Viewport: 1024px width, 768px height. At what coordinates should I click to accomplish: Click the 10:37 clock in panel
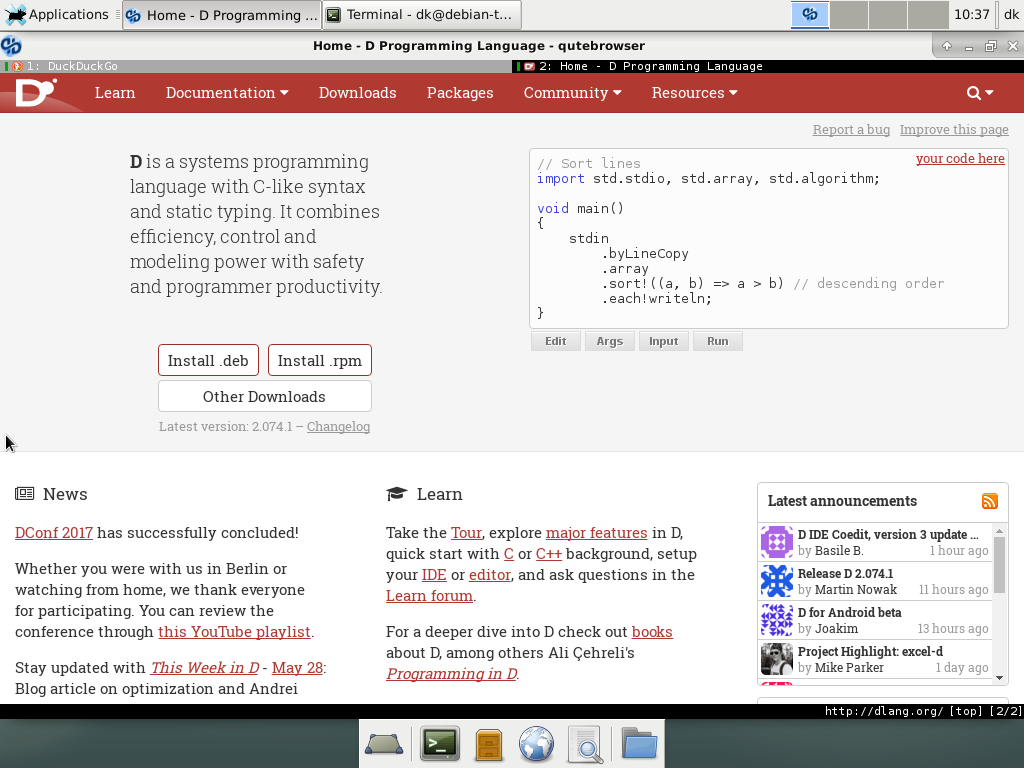coord(971,14)
